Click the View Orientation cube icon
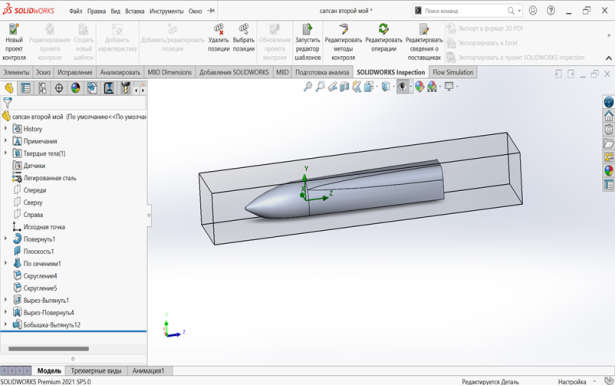The image size is (616, 386). point(368,86)
